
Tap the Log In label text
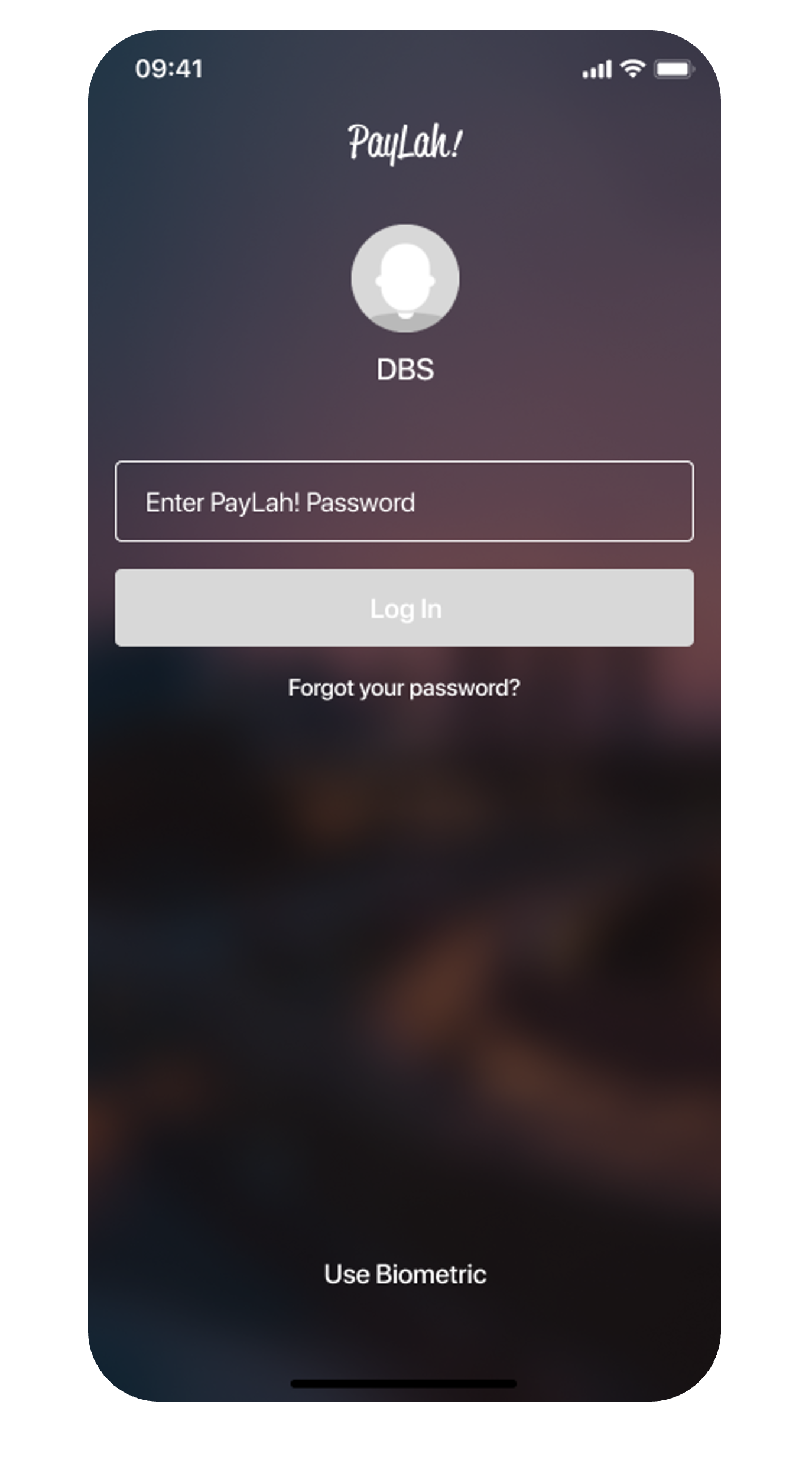(406, 609)
